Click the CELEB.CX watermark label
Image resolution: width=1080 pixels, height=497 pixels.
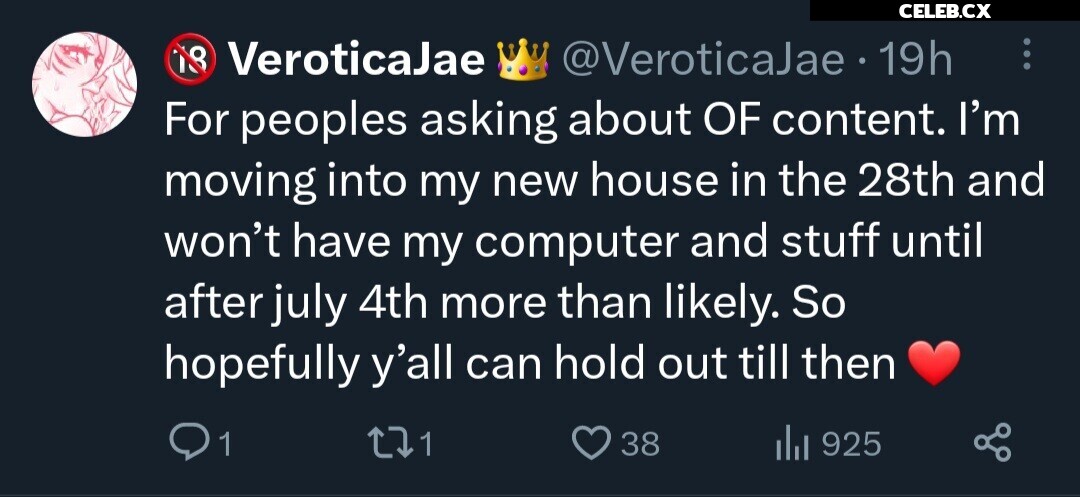coord(944,11)
